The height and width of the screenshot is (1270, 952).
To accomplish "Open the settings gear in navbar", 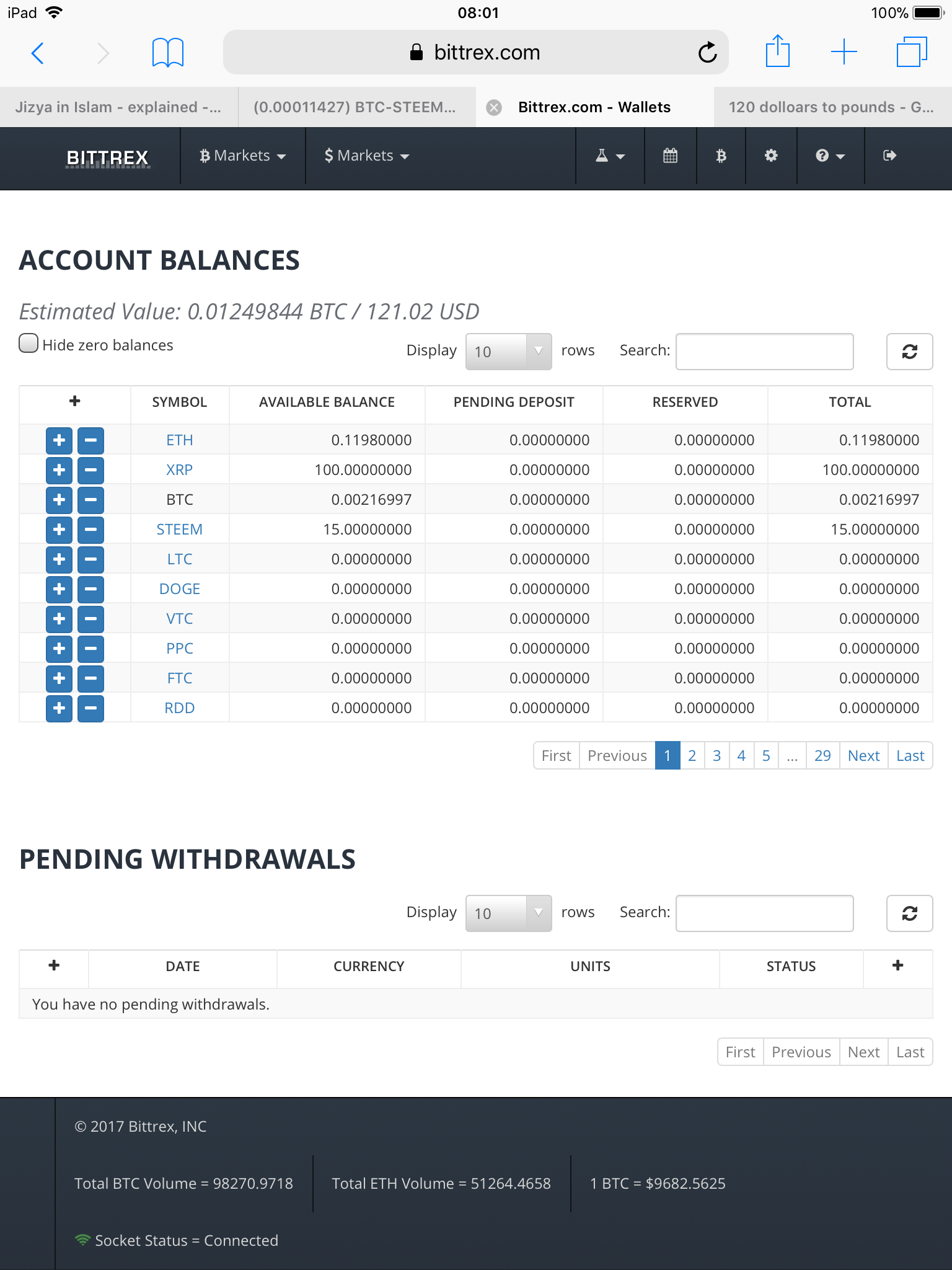I will [x=771, y=156].
